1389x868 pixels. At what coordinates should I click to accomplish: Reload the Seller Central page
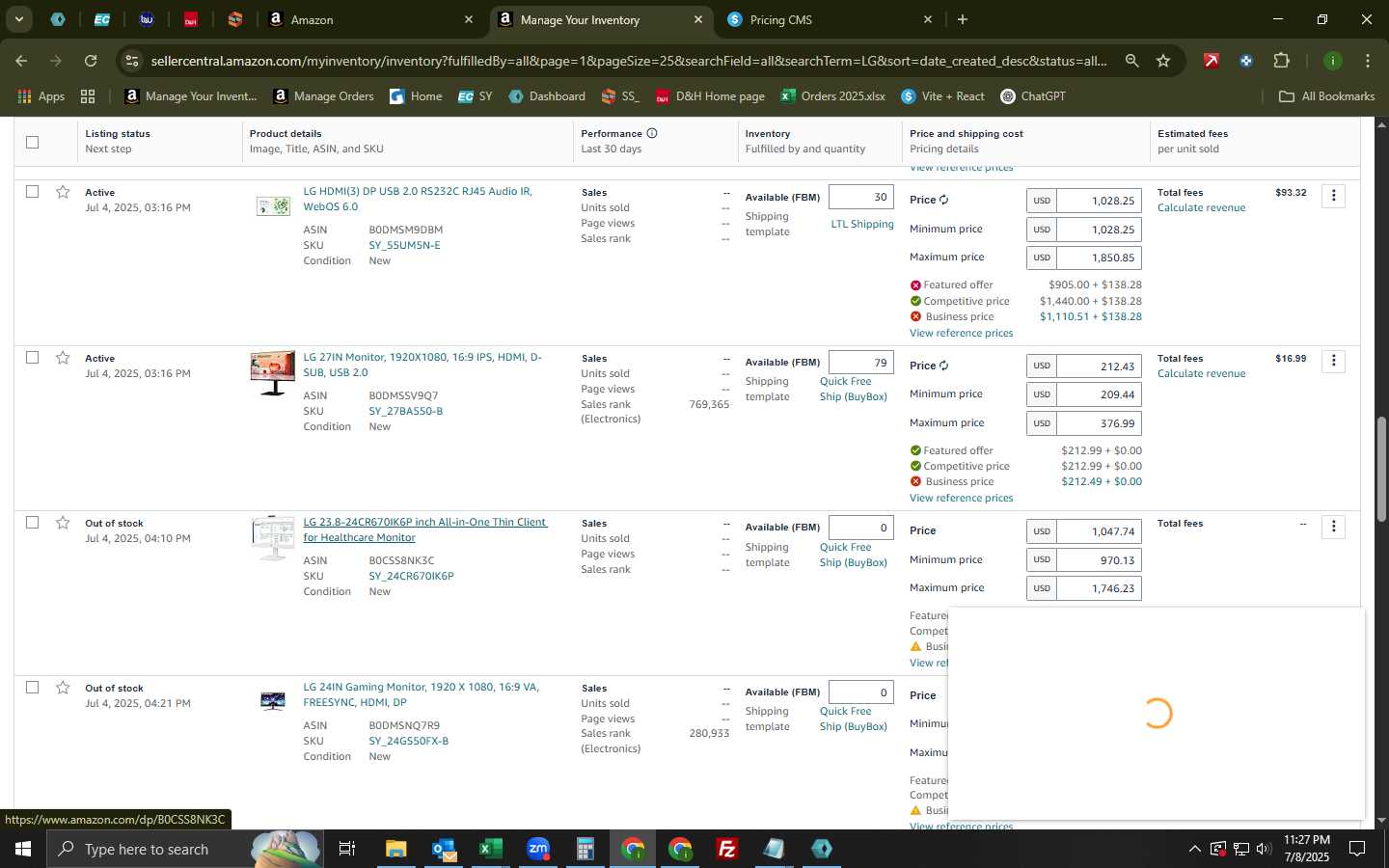(x=91, y=61)
